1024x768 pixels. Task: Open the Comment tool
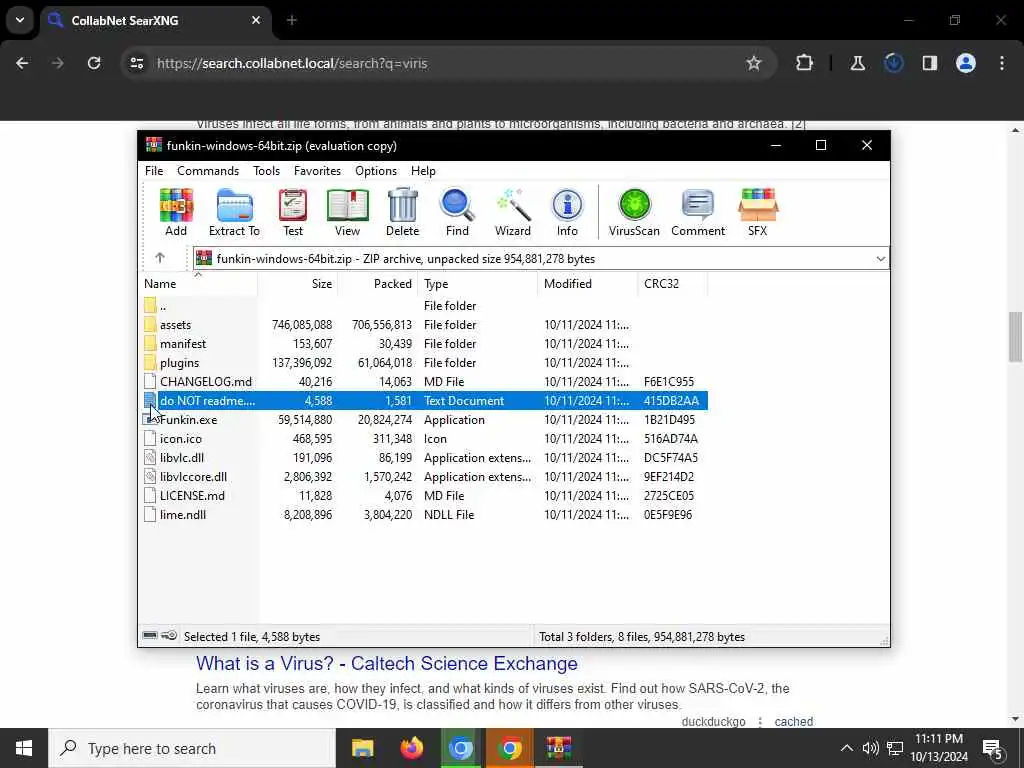click(698, 212)
